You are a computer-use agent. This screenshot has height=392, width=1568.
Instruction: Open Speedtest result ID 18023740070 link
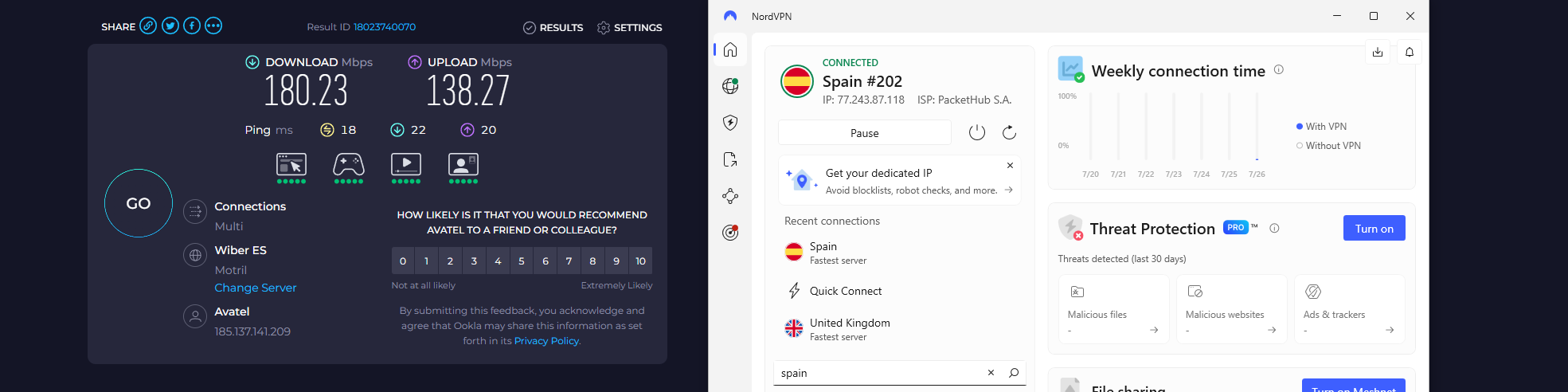(x=385, y=27)
